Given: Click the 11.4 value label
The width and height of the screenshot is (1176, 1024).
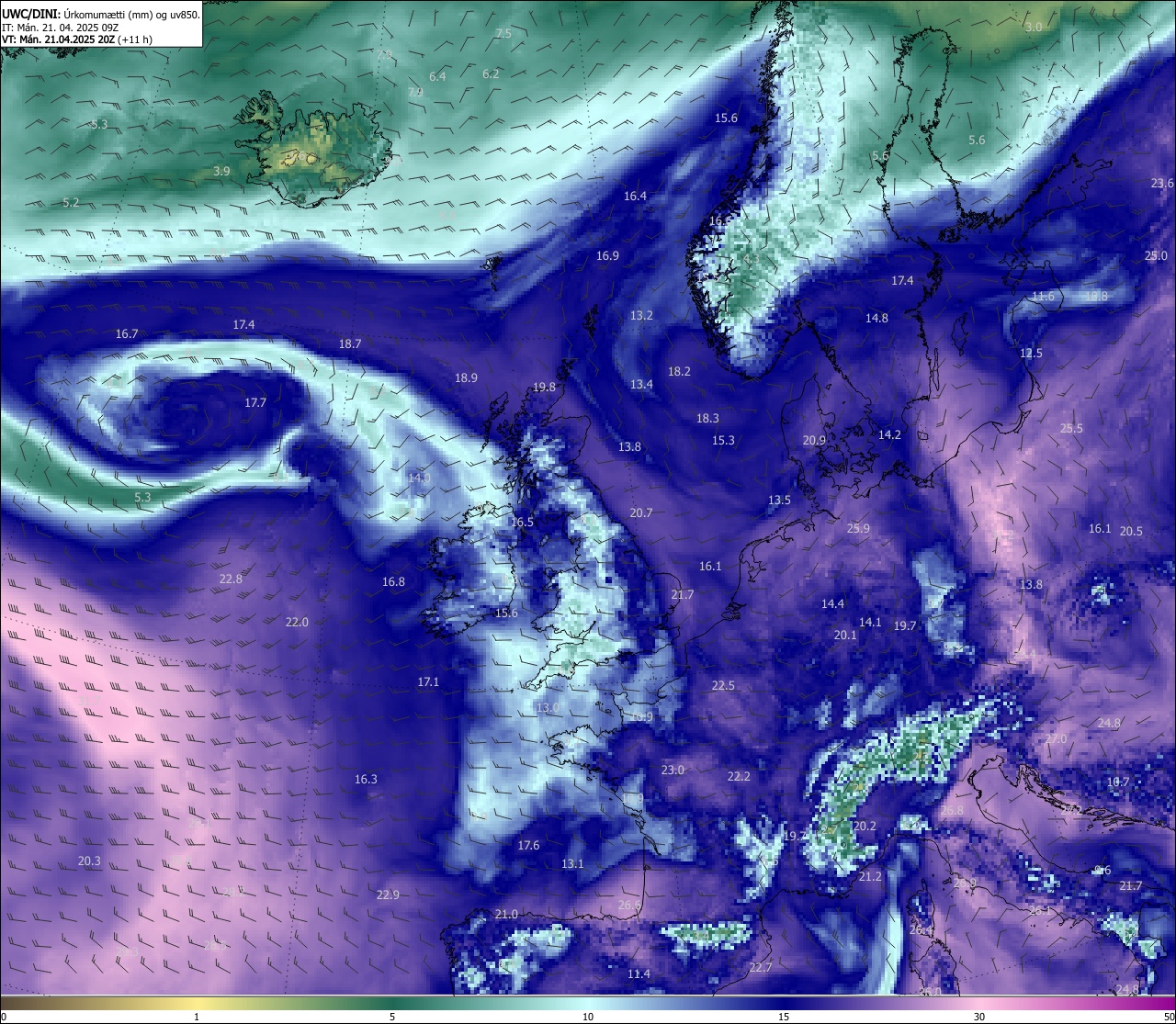Looking at the screenshot, I should point(639,973).
